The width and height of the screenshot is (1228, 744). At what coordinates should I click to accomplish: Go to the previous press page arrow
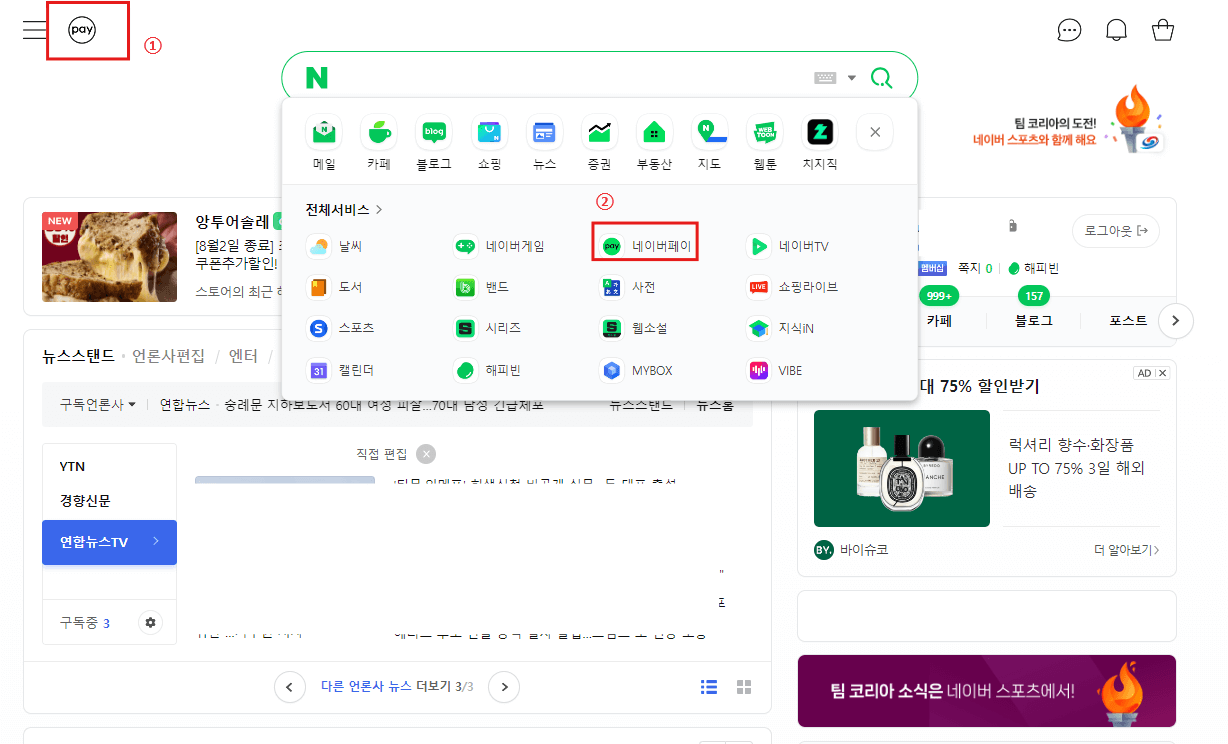pyautogui.click(x=289, y=687)
